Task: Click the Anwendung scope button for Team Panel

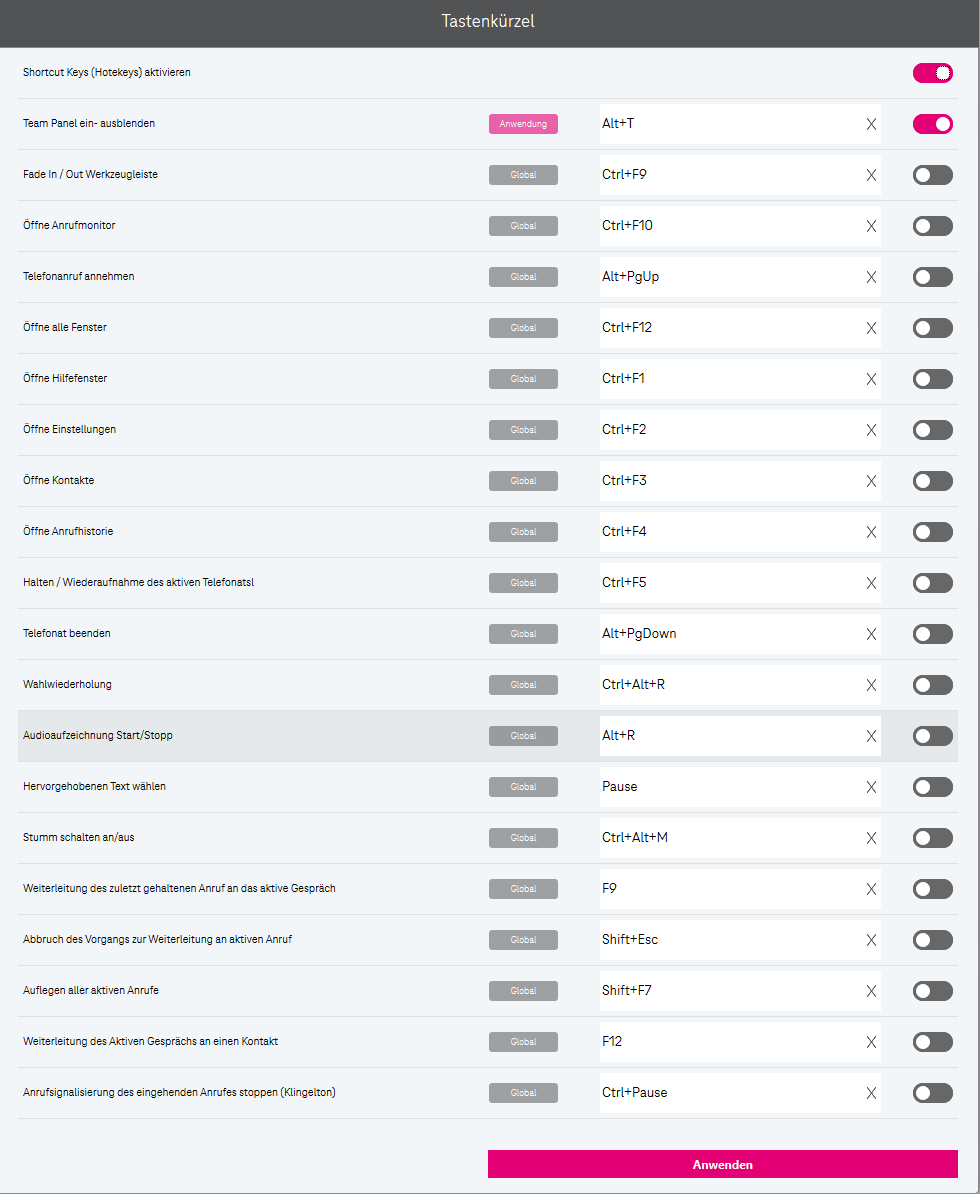Action: 523,124
